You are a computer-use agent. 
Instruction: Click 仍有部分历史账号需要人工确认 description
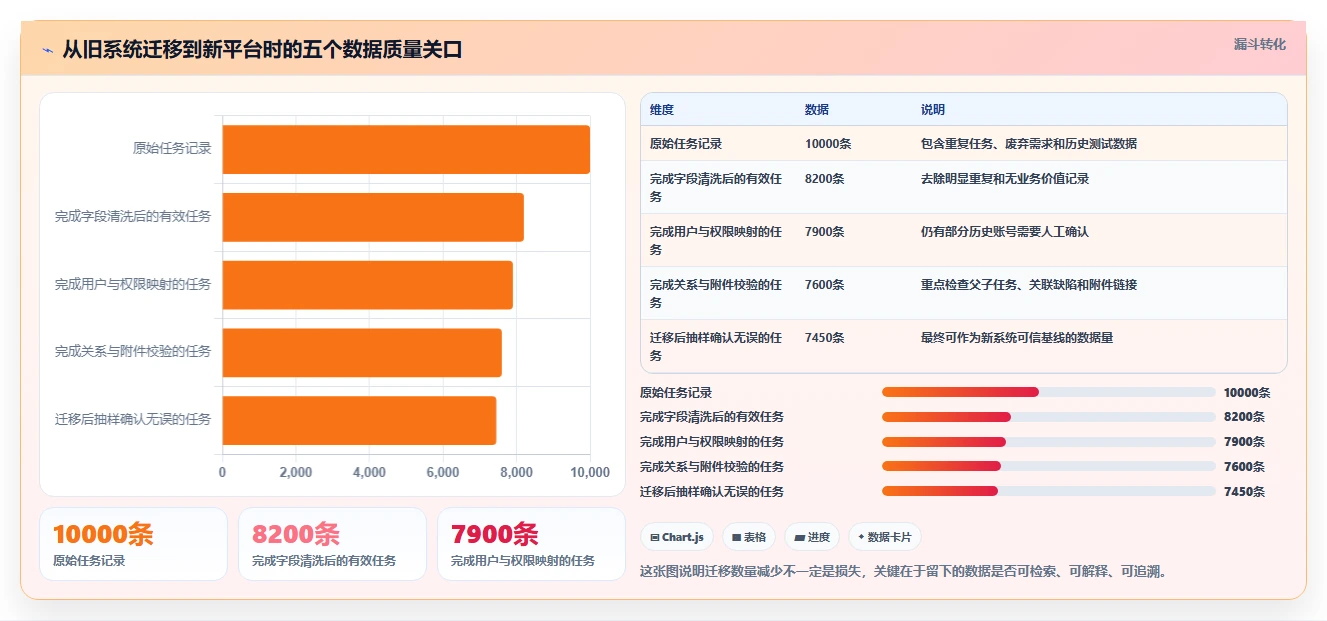click(x=1005, y=232)
